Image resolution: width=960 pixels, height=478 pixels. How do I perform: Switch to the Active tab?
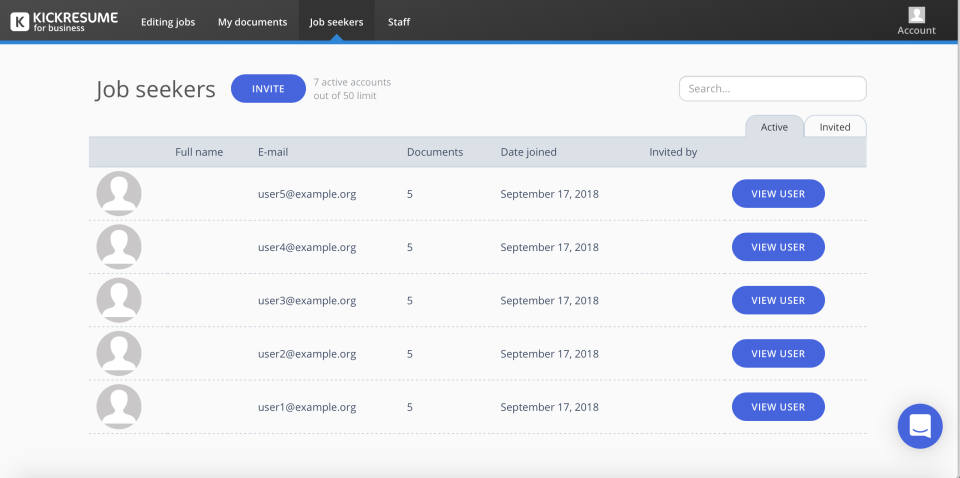(x=774, y=127)
